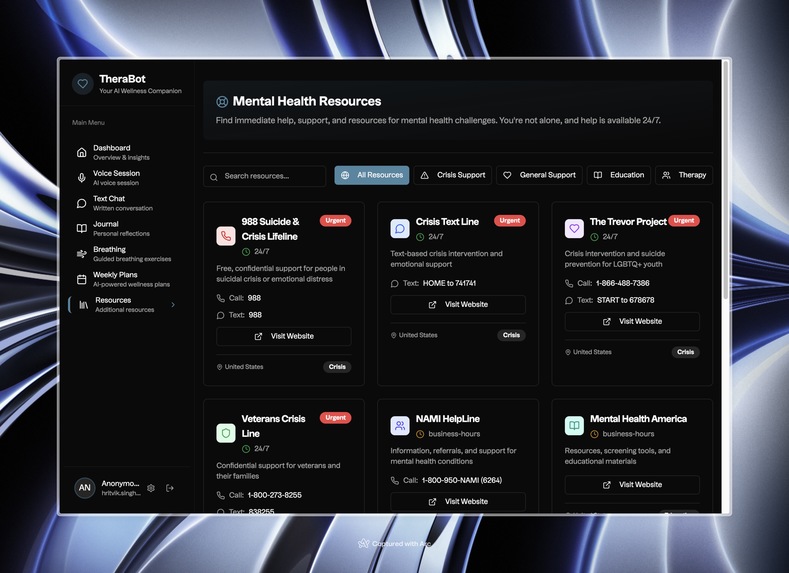Click Crisis tag on 988 Lifeline card
Viewport: 789px width, 573px height.
click(x=337, y=367)
